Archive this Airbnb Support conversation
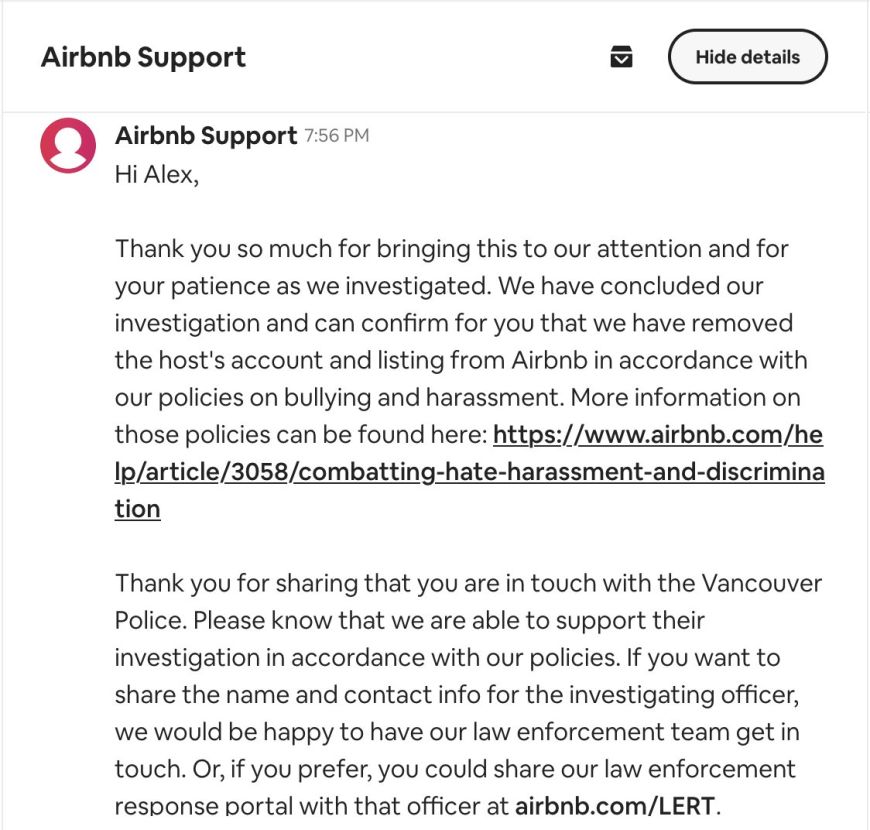 tap(621, 57)
